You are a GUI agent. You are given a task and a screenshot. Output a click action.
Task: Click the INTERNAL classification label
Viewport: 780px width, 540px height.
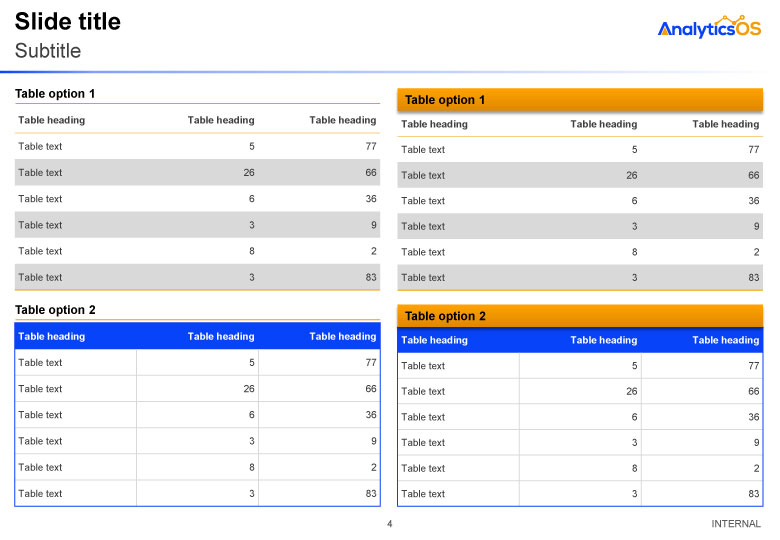tap(736, 524)
